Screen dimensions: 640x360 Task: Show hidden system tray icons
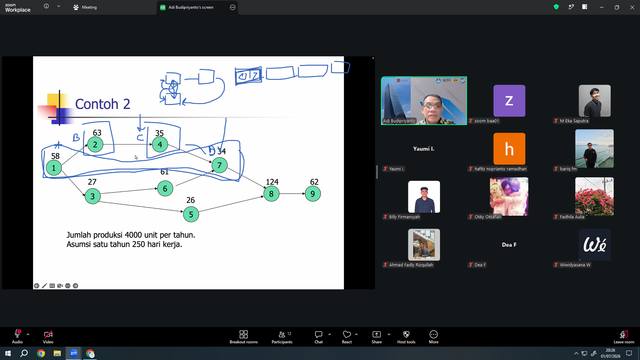click(x=576, y=353)
